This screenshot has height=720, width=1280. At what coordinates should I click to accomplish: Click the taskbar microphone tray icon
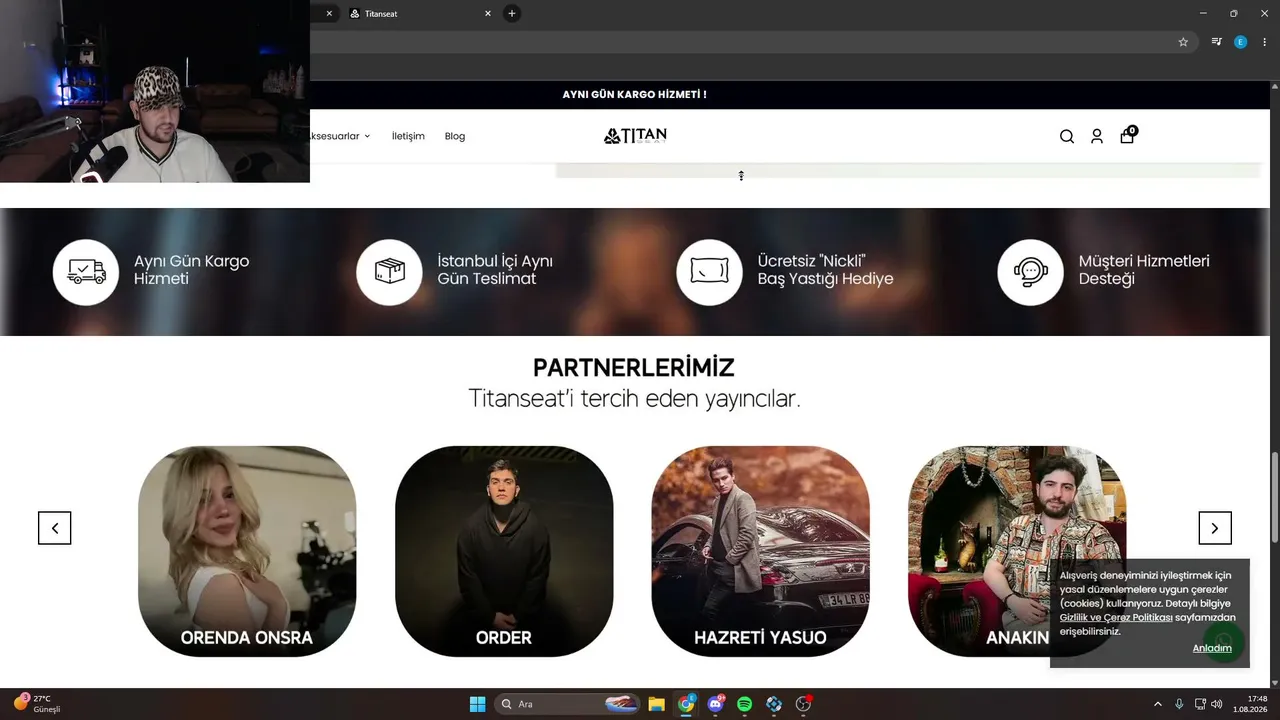tap(1180, 704)
